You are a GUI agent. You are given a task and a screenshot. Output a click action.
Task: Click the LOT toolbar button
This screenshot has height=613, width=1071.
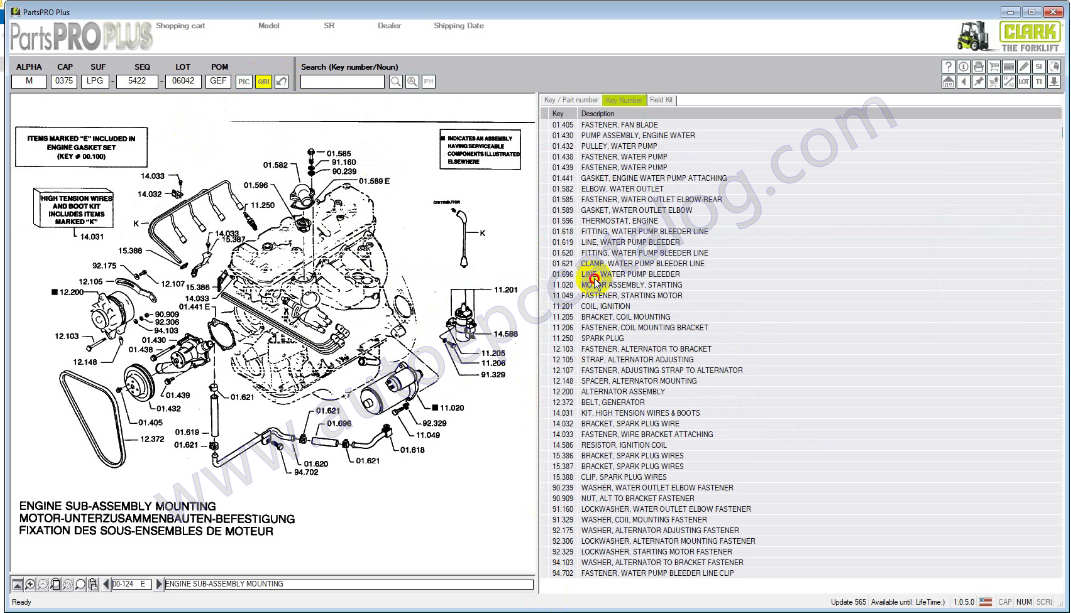point(1024,82)
